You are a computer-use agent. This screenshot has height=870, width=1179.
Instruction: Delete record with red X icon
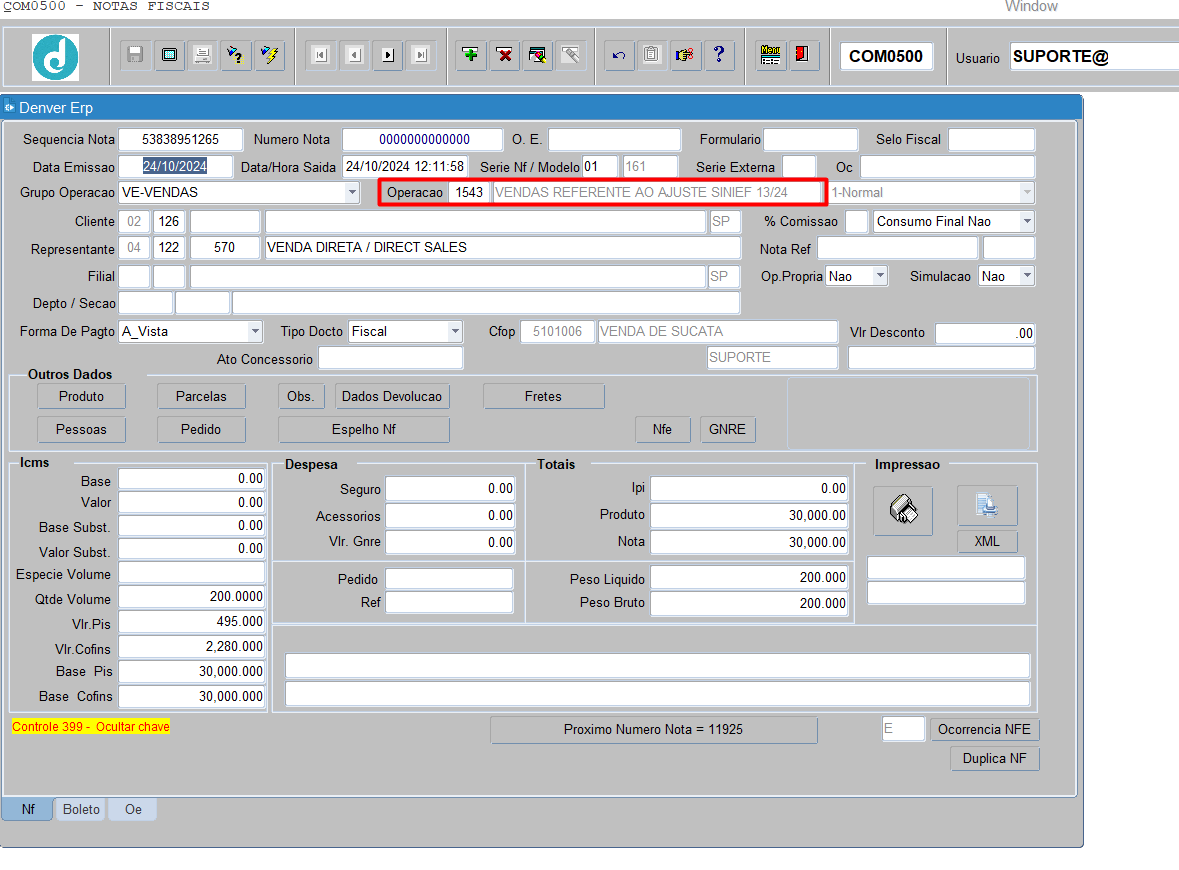[x=505, y=55]
